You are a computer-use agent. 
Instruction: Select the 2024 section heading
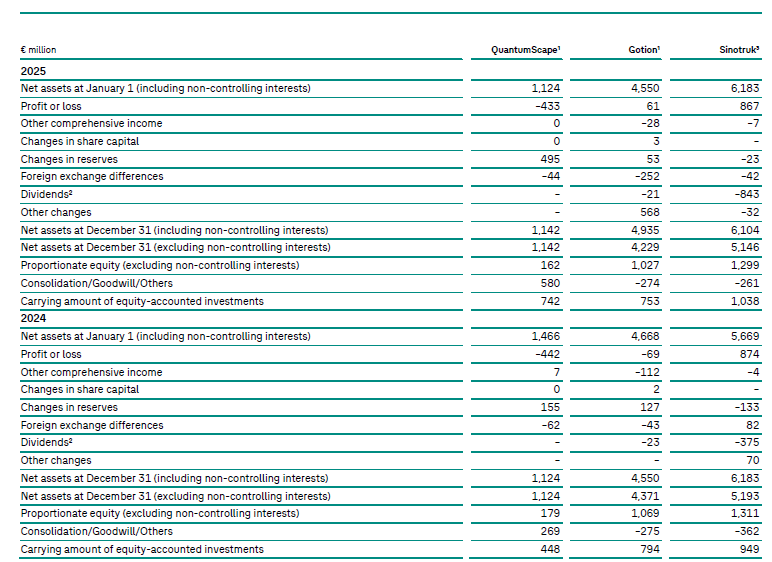click(33, 319)
